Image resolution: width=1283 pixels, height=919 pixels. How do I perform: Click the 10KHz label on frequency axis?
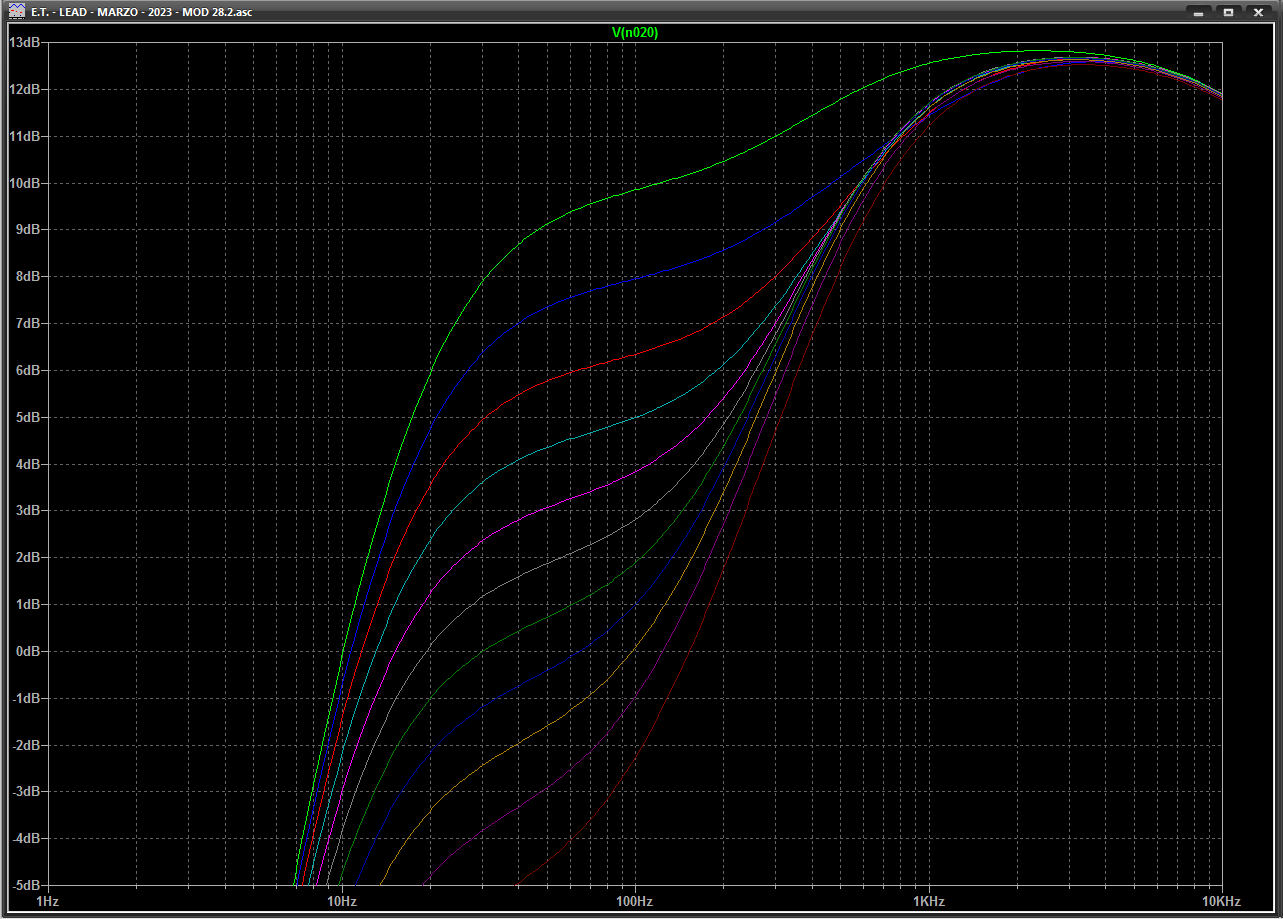[x=1220, y=902]
